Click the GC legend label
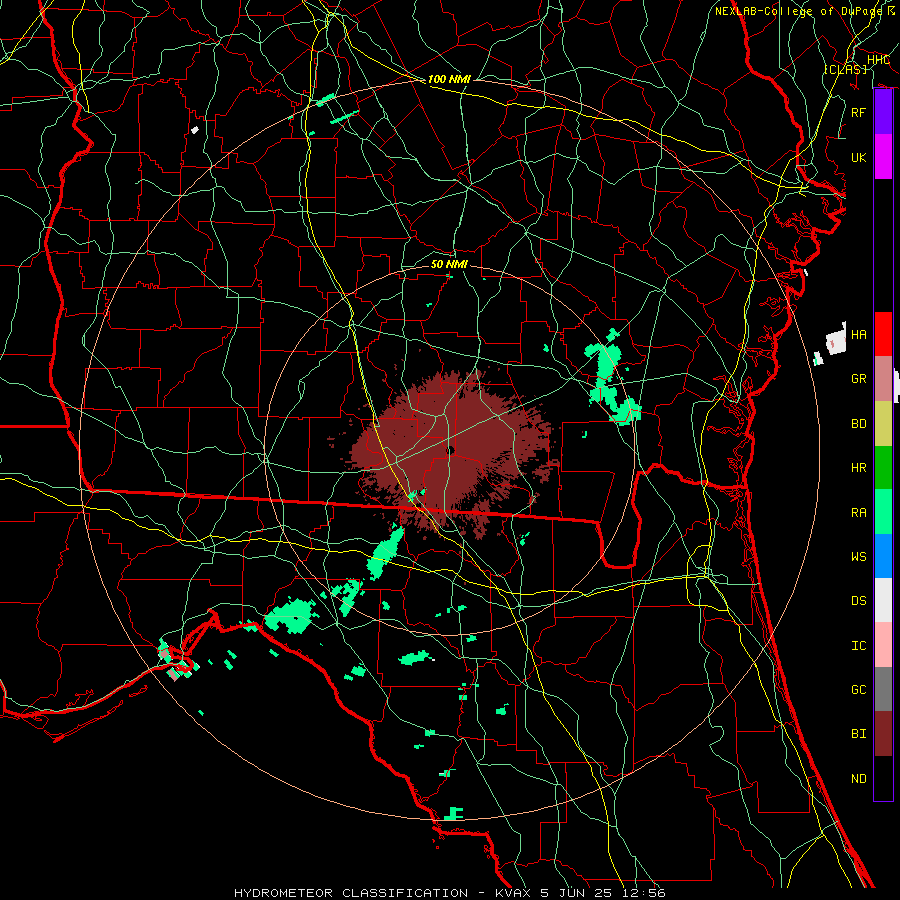 [859, 690]
